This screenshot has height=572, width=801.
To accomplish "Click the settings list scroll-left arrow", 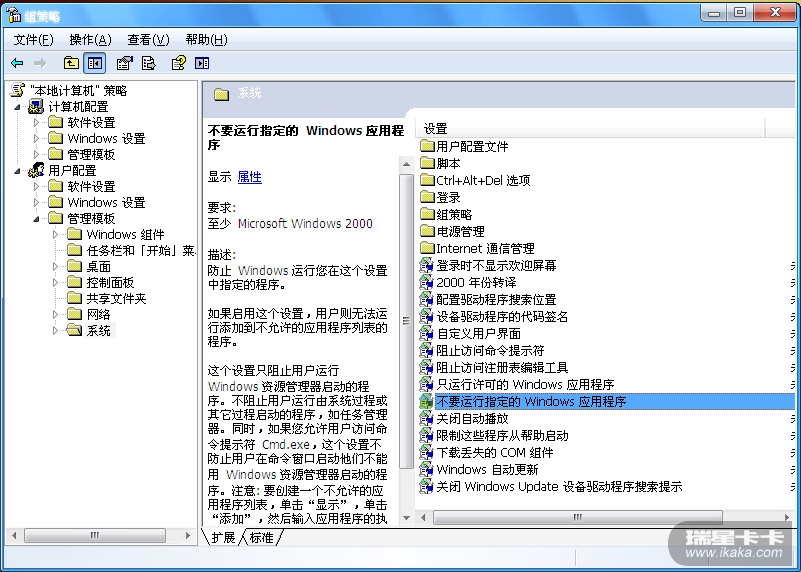I will (423, 517).
